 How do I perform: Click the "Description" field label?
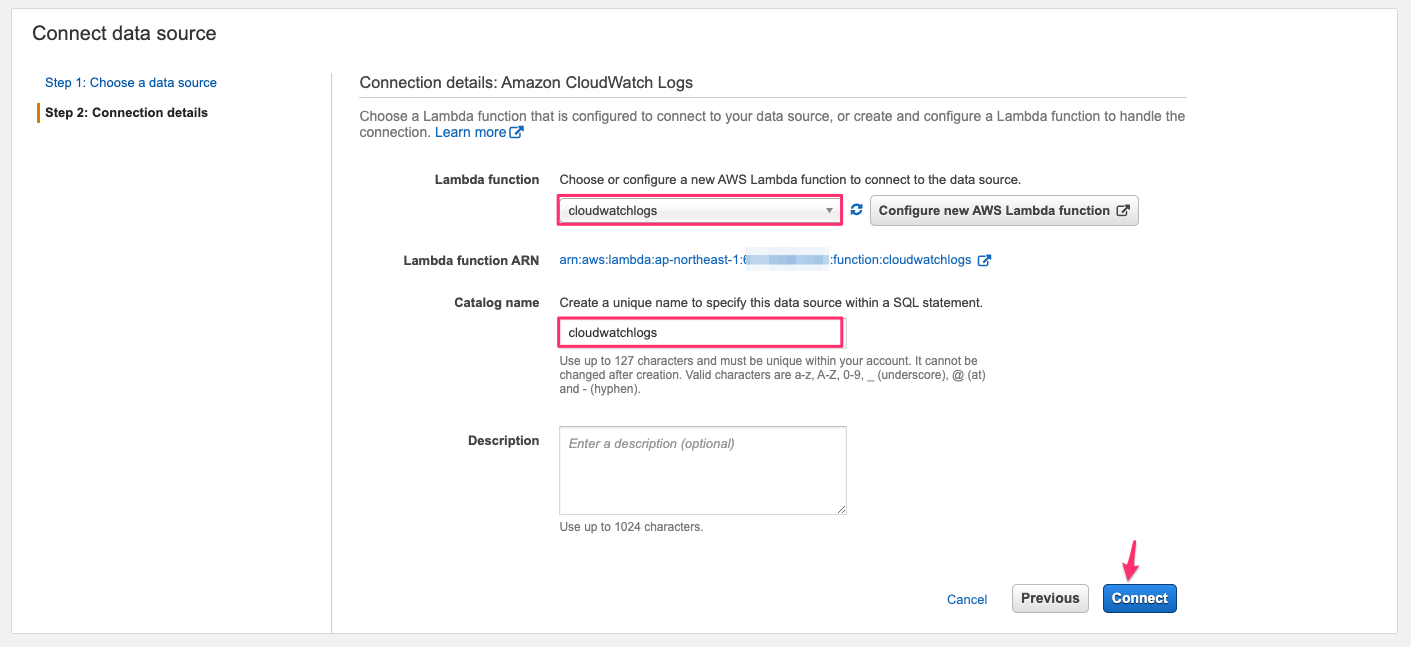tap(503, 441)
